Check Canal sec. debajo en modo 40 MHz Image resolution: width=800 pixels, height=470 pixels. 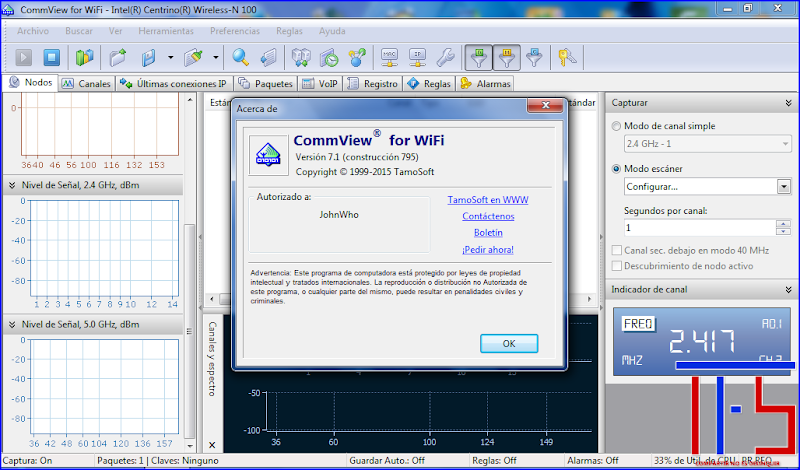(x=617, y=250)
